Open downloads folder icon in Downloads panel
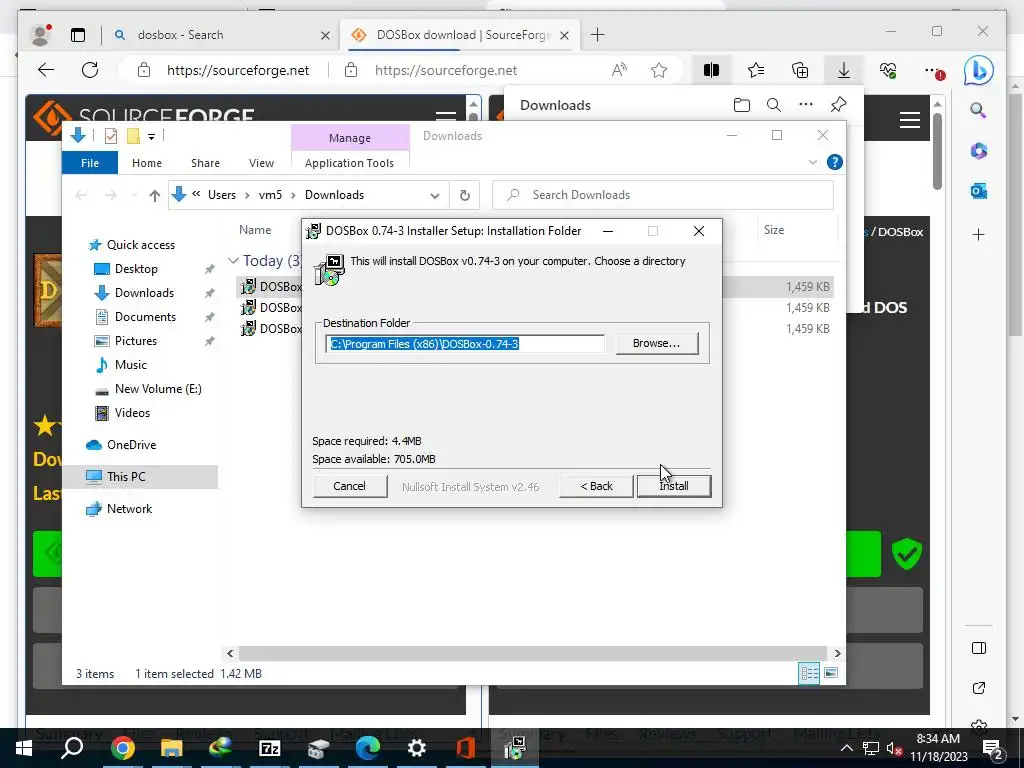 [x=741, y=104]
